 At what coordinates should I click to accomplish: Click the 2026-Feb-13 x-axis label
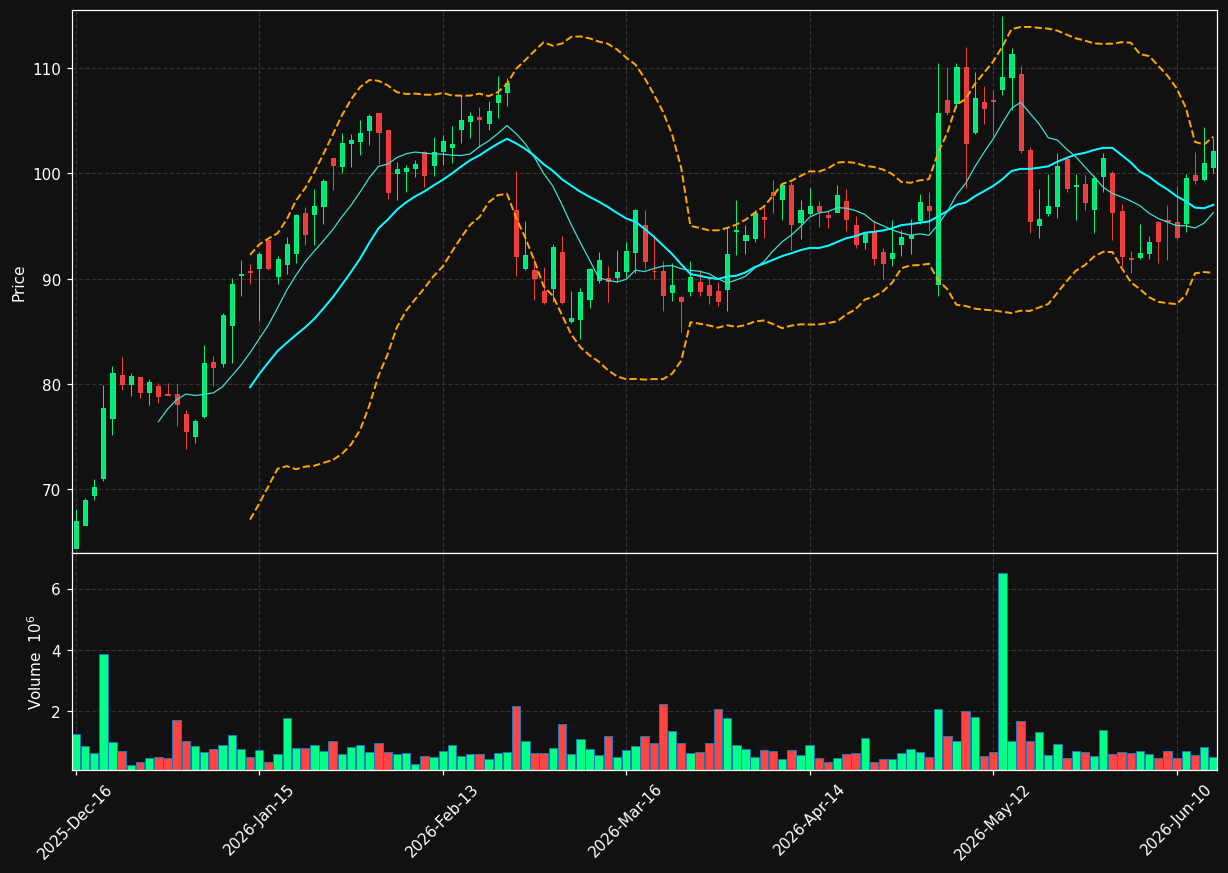coord(441,822)
